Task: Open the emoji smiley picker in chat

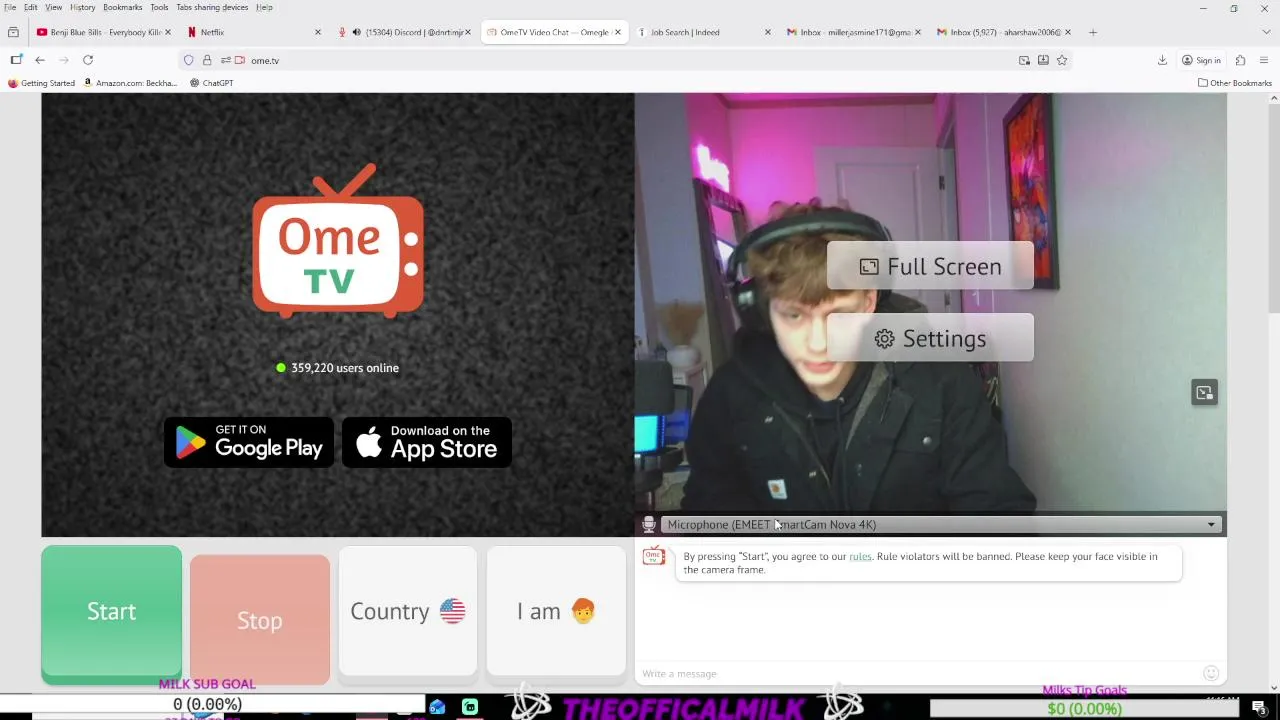Action: 1211,673
